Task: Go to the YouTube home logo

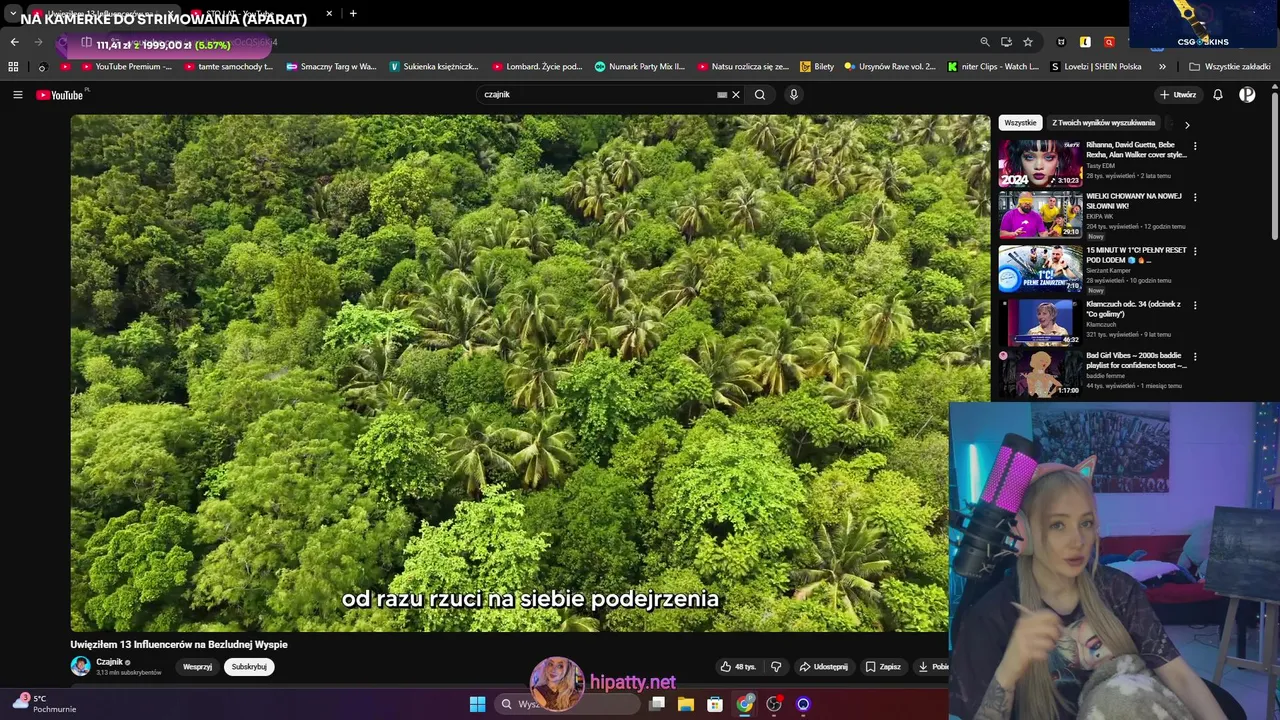Action: click(x=61, y=95)
